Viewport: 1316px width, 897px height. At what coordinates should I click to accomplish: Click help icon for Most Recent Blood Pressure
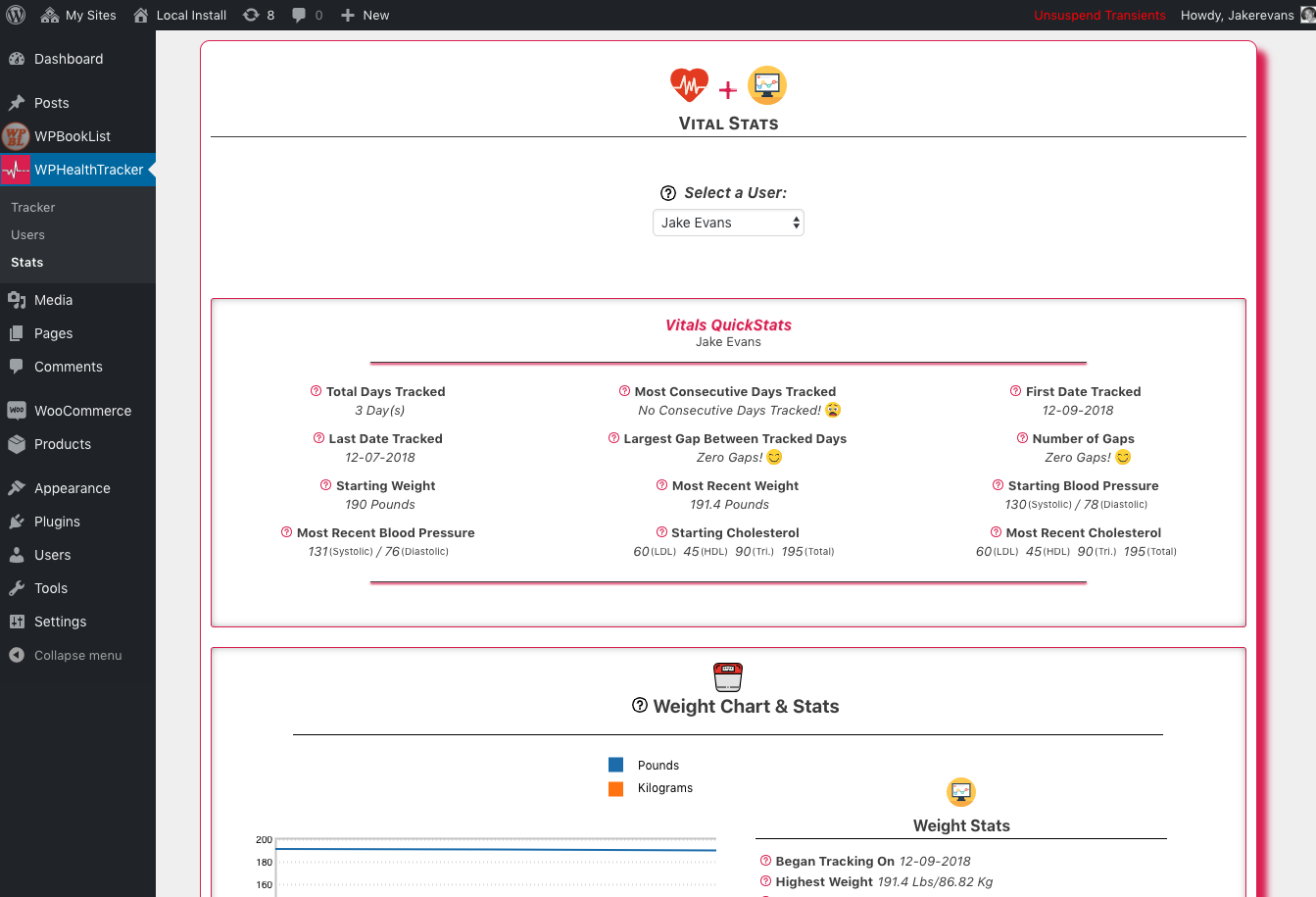[x=286, y=532]
